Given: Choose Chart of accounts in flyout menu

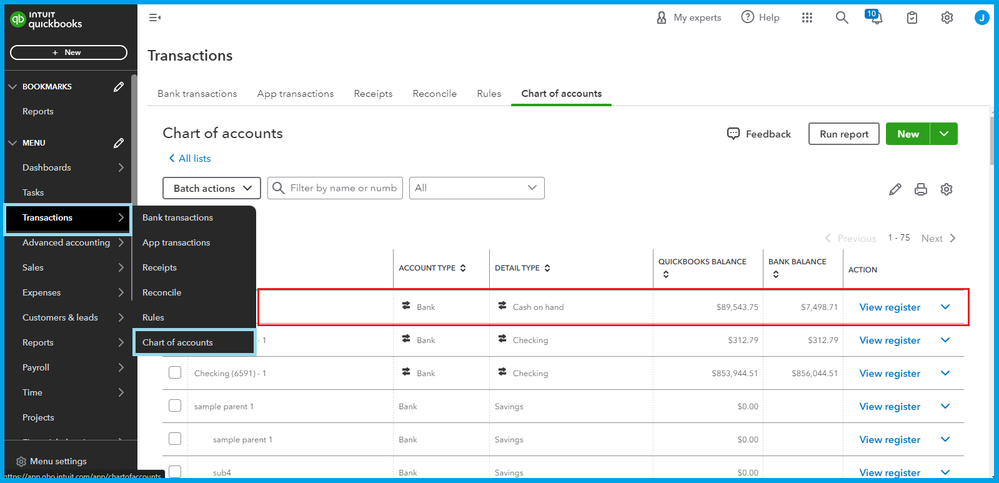Looking at the screenshot, I should pos(194,342).
